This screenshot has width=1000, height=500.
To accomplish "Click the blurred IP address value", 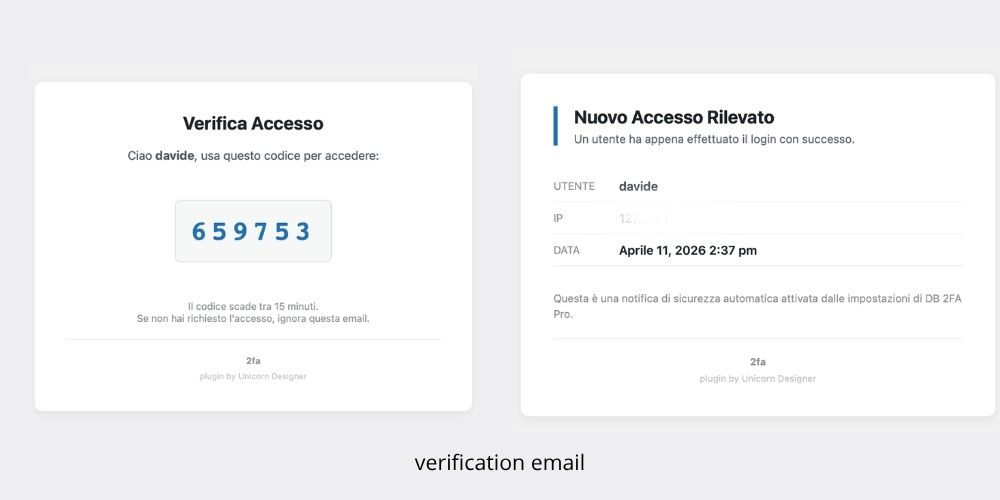I will coord(643,219).
